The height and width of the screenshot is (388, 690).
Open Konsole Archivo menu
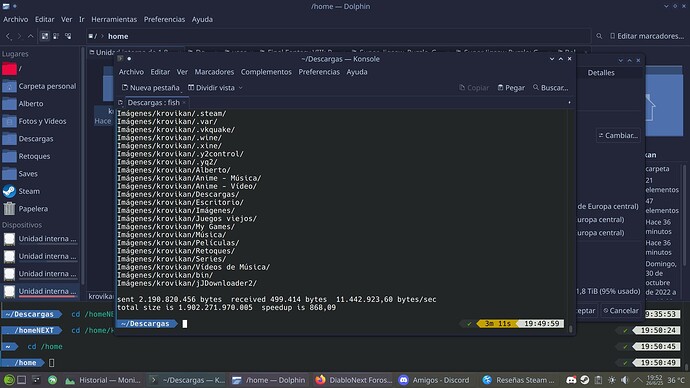click(131, 72)
